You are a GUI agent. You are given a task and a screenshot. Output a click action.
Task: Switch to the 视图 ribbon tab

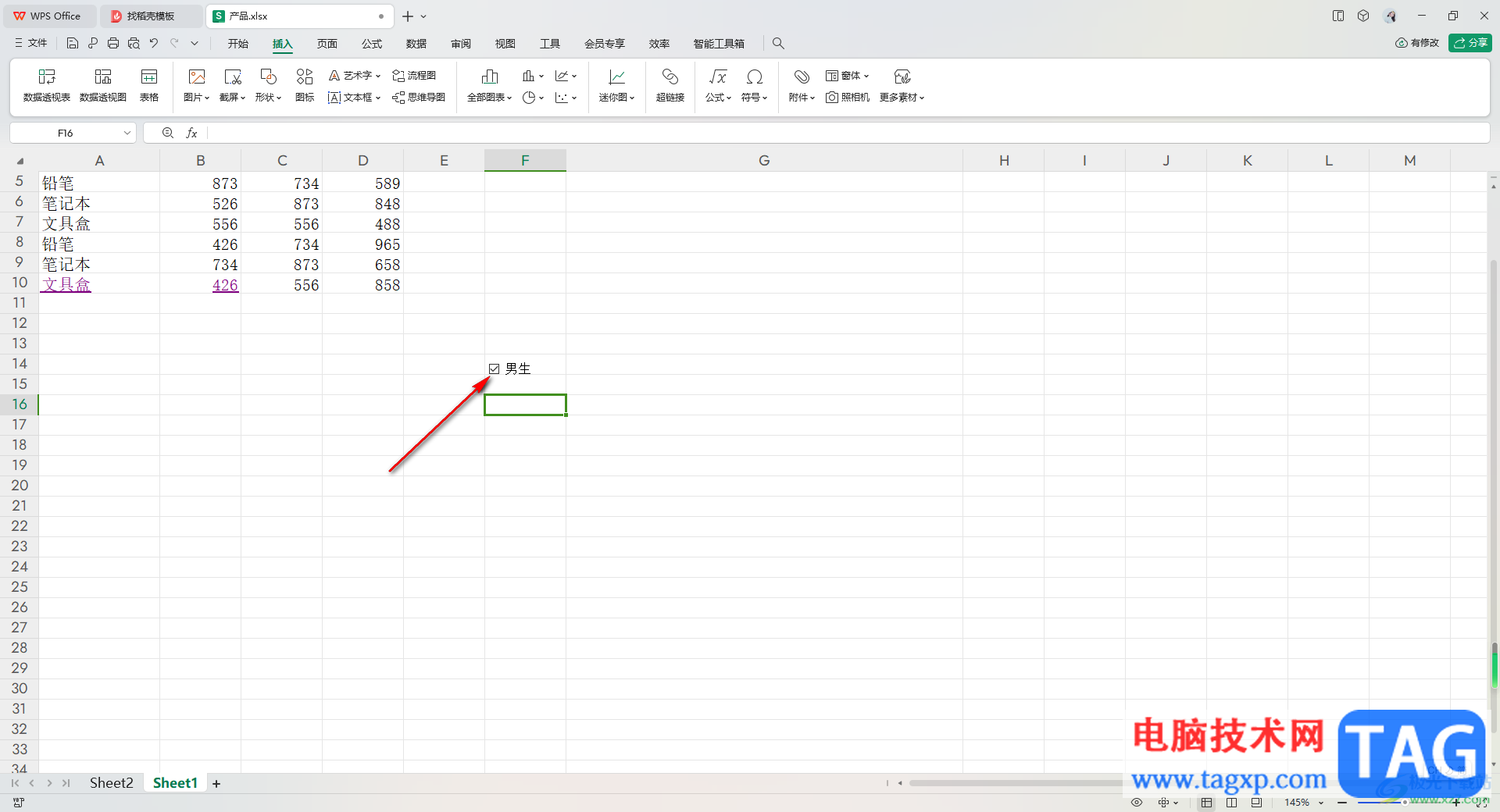(x=505, y=44)
